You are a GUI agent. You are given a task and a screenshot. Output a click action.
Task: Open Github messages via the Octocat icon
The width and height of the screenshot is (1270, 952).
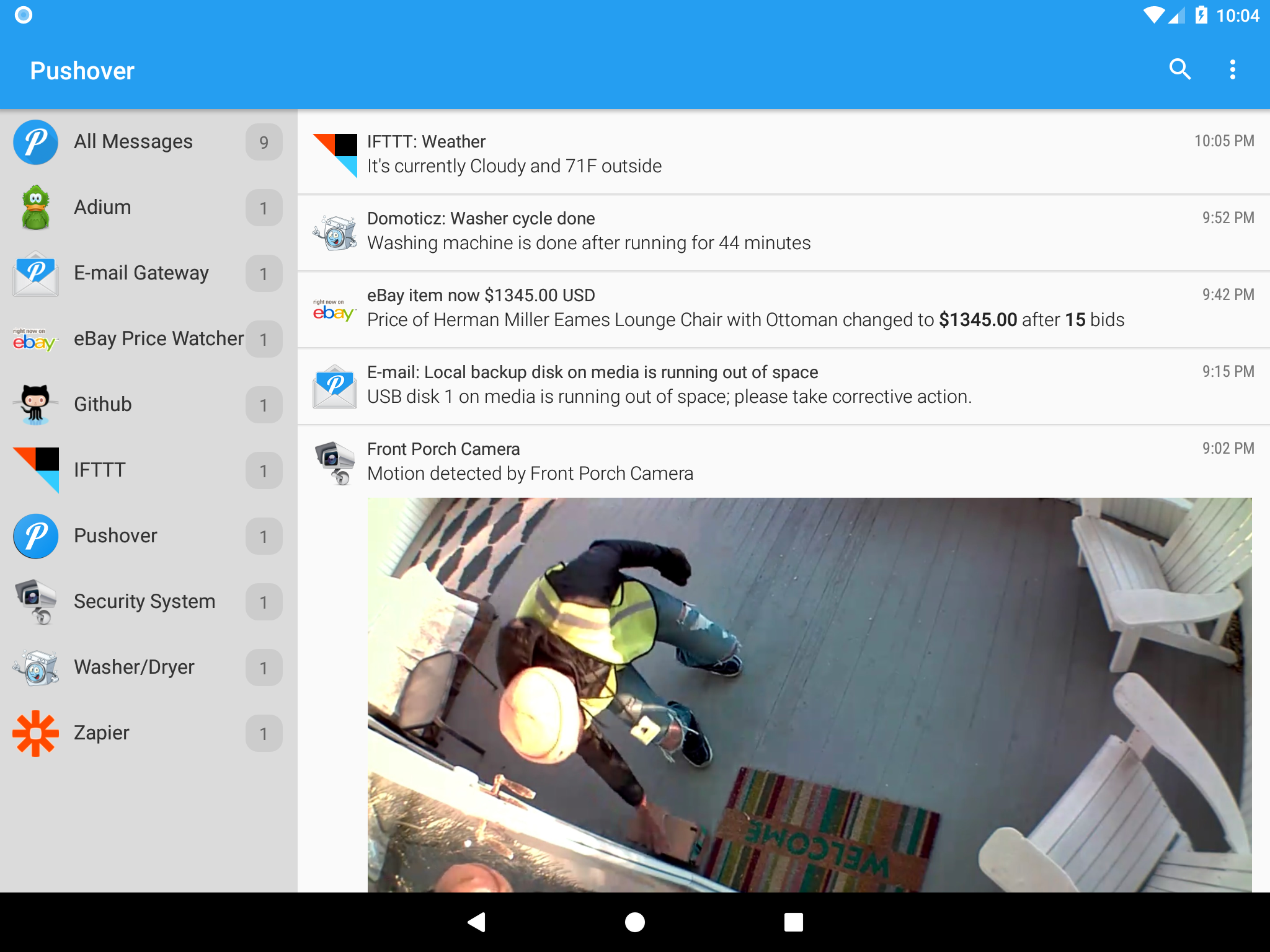35,404
